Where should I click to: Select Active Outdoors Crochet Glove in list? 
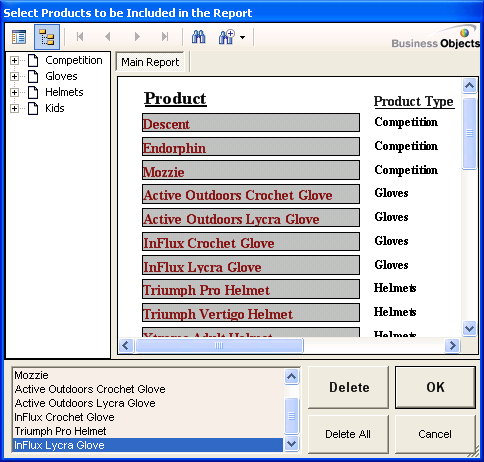[148, 389]
